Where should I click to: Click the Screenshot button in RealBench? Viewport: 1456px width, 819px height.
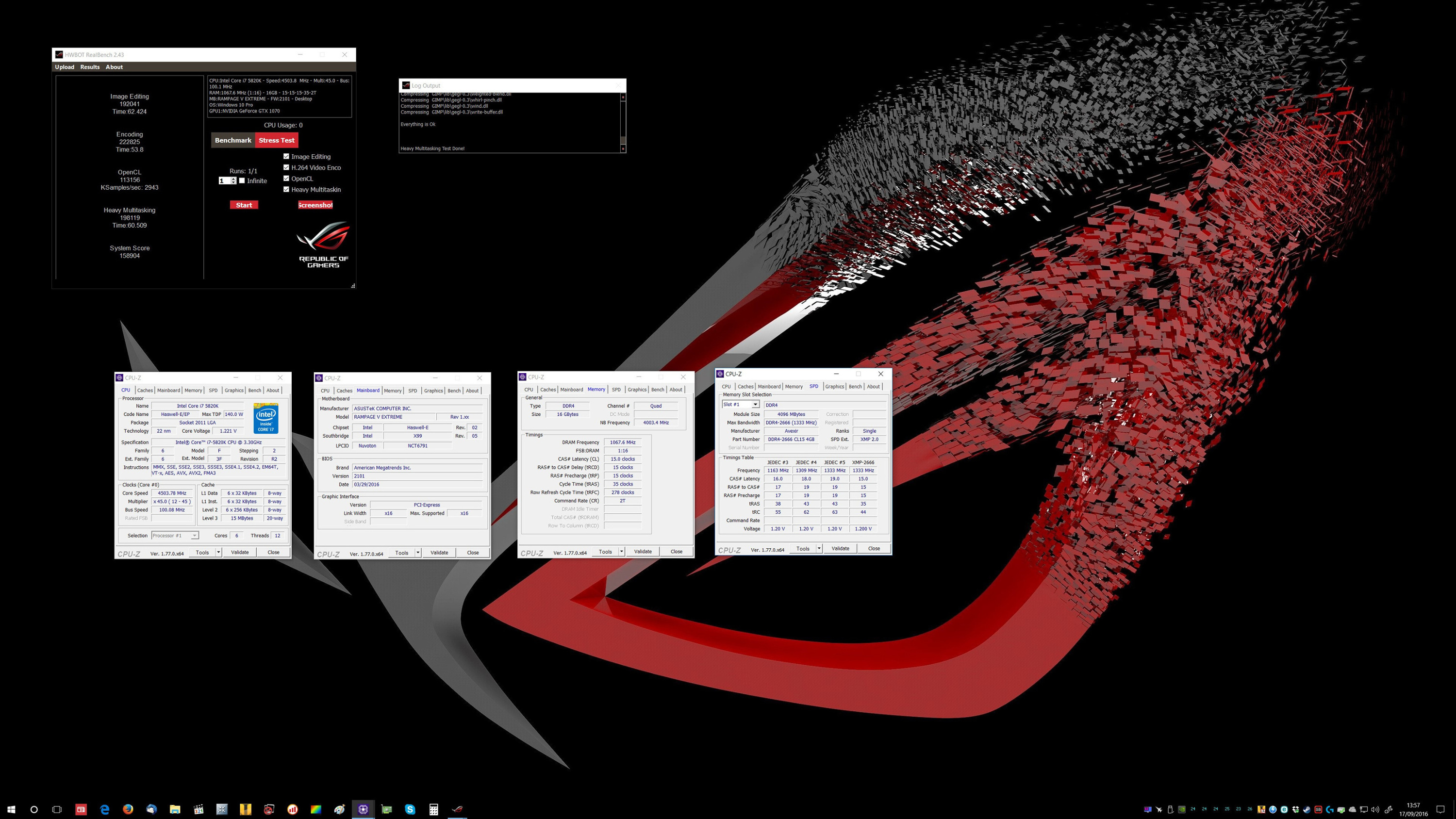[x=315, y=205]
